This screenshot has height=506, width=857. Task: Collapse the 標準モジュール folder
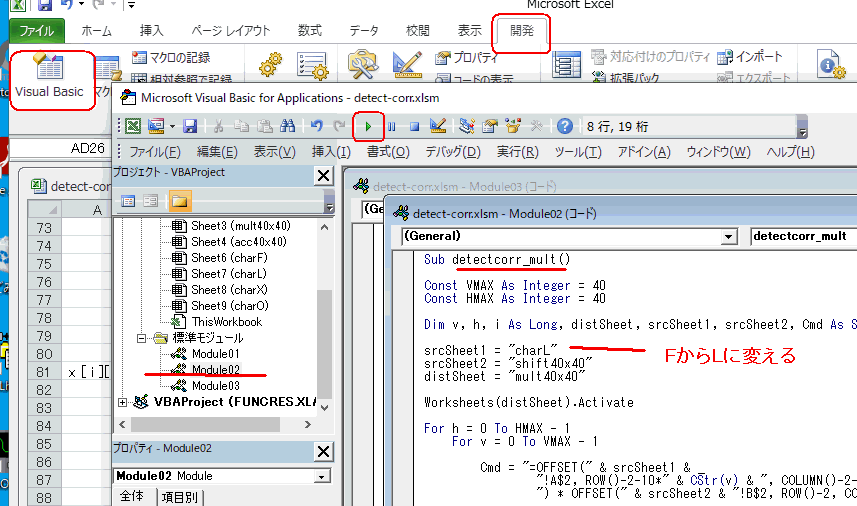coord(141,338)
